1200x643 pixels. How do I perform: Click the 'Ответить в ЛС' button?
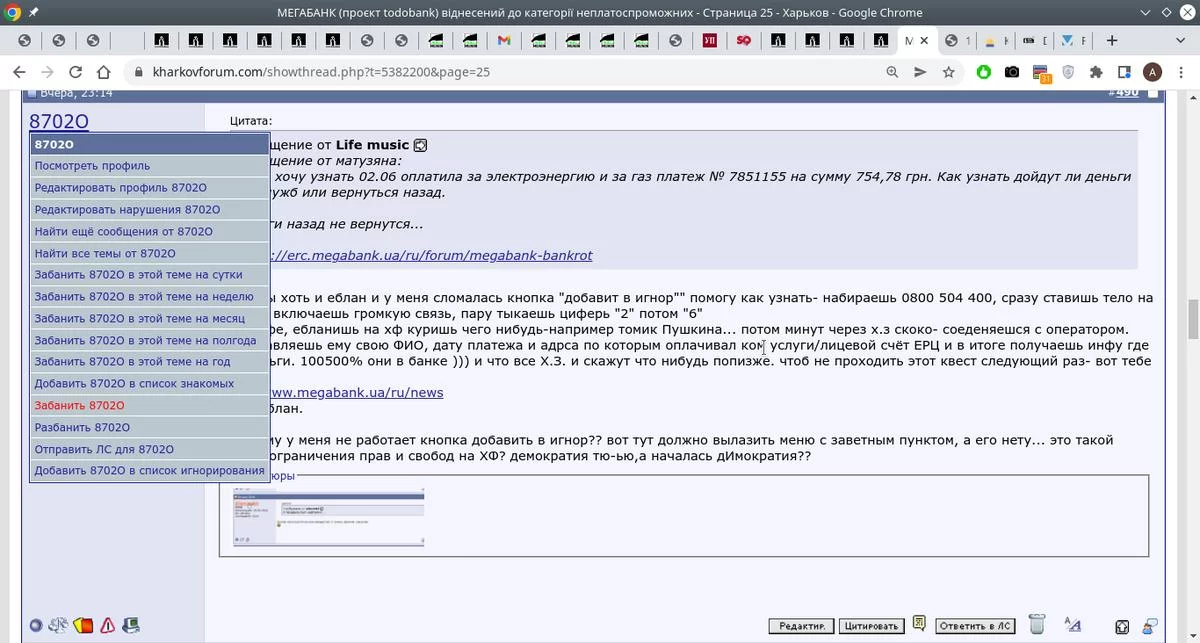975,627
